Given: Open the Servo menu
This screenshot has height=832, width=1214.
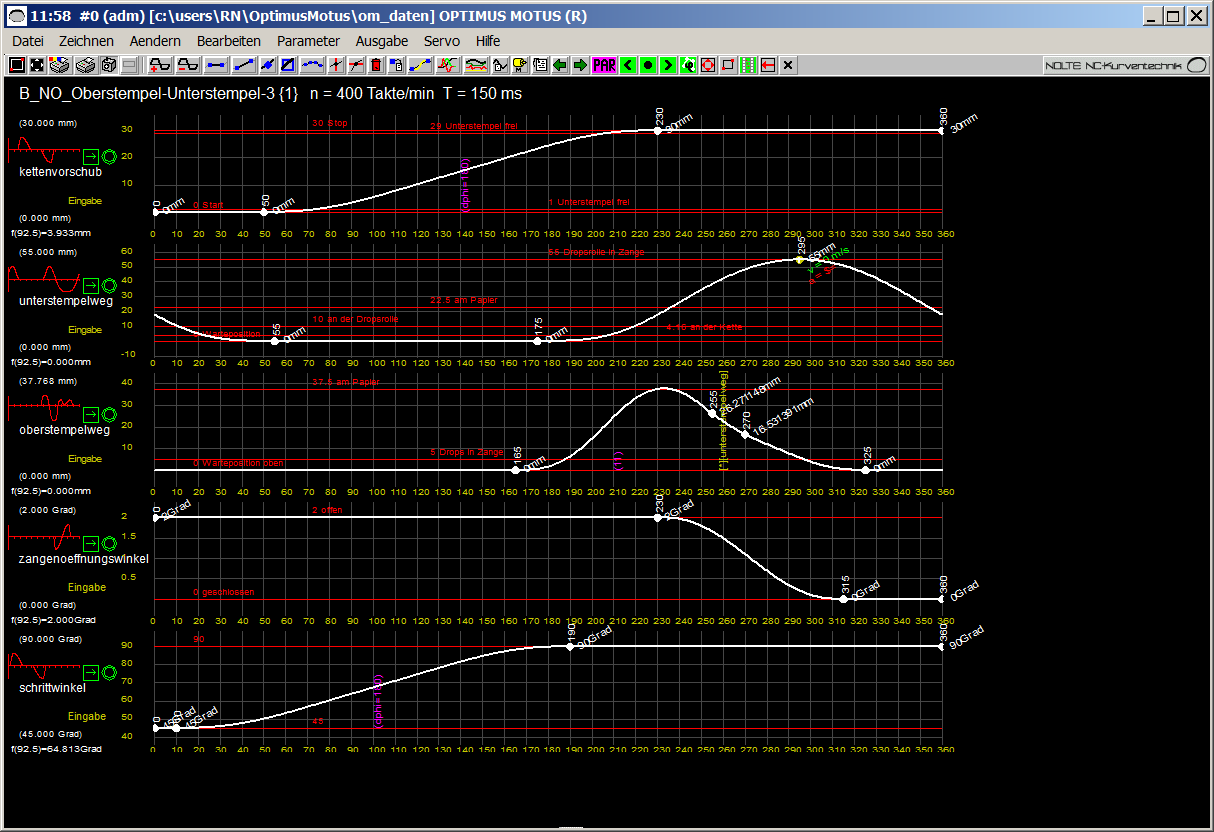Looking at the screenshot, I should [441, 41].
